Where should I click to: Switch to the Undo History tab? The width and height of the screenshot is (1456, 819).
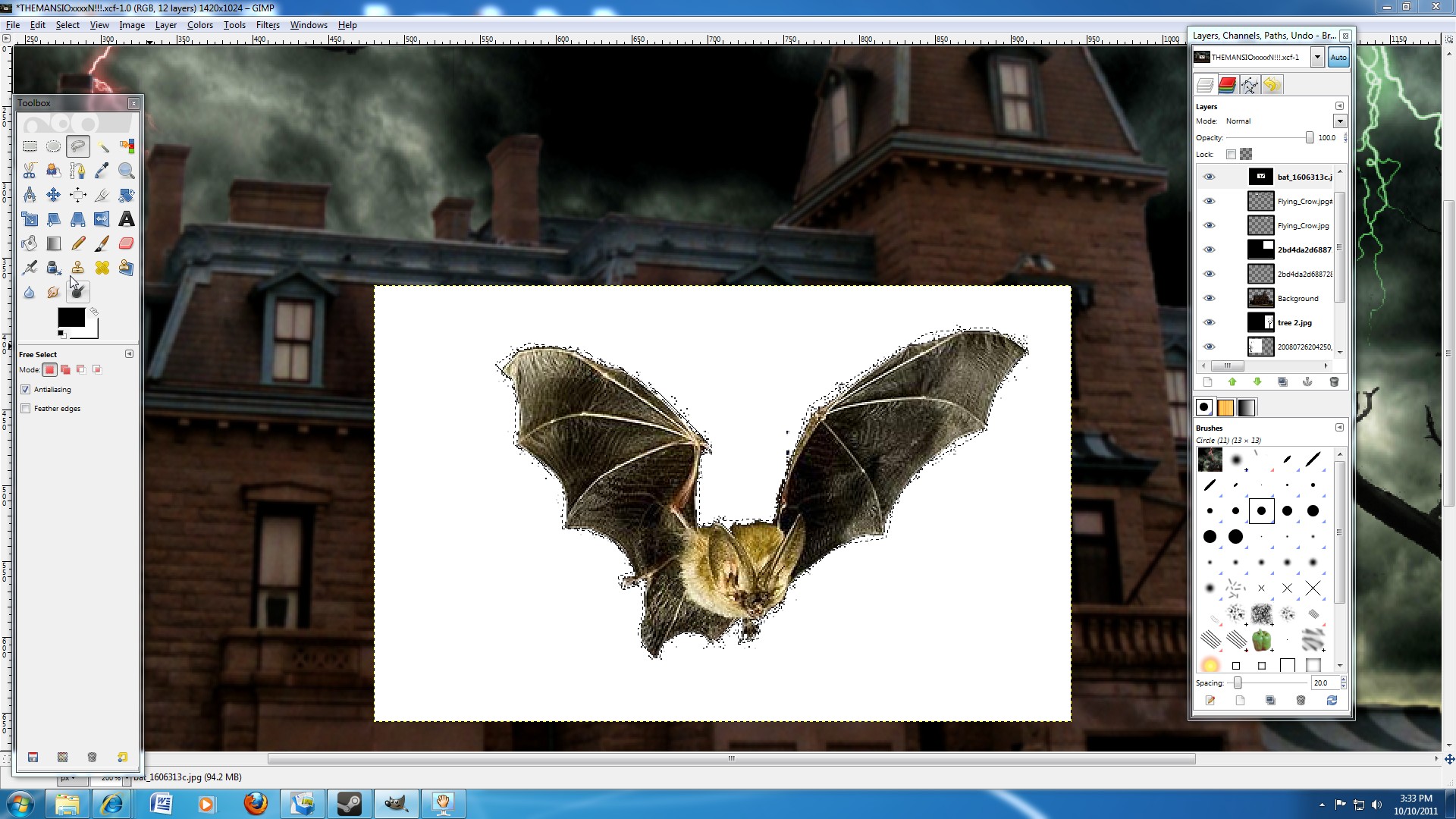pos(1272,85)
